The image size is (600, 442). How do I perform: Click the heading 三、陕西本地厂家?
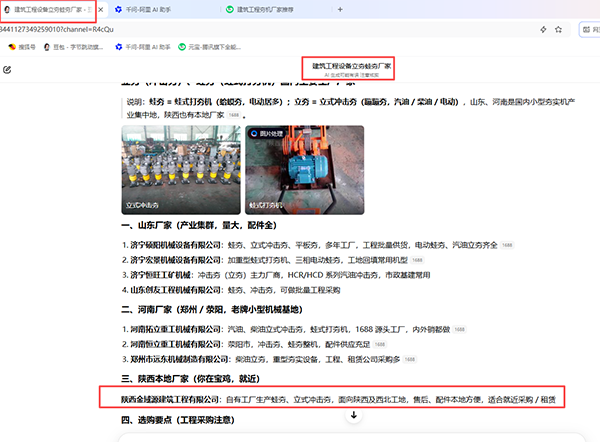click(191, 379)
